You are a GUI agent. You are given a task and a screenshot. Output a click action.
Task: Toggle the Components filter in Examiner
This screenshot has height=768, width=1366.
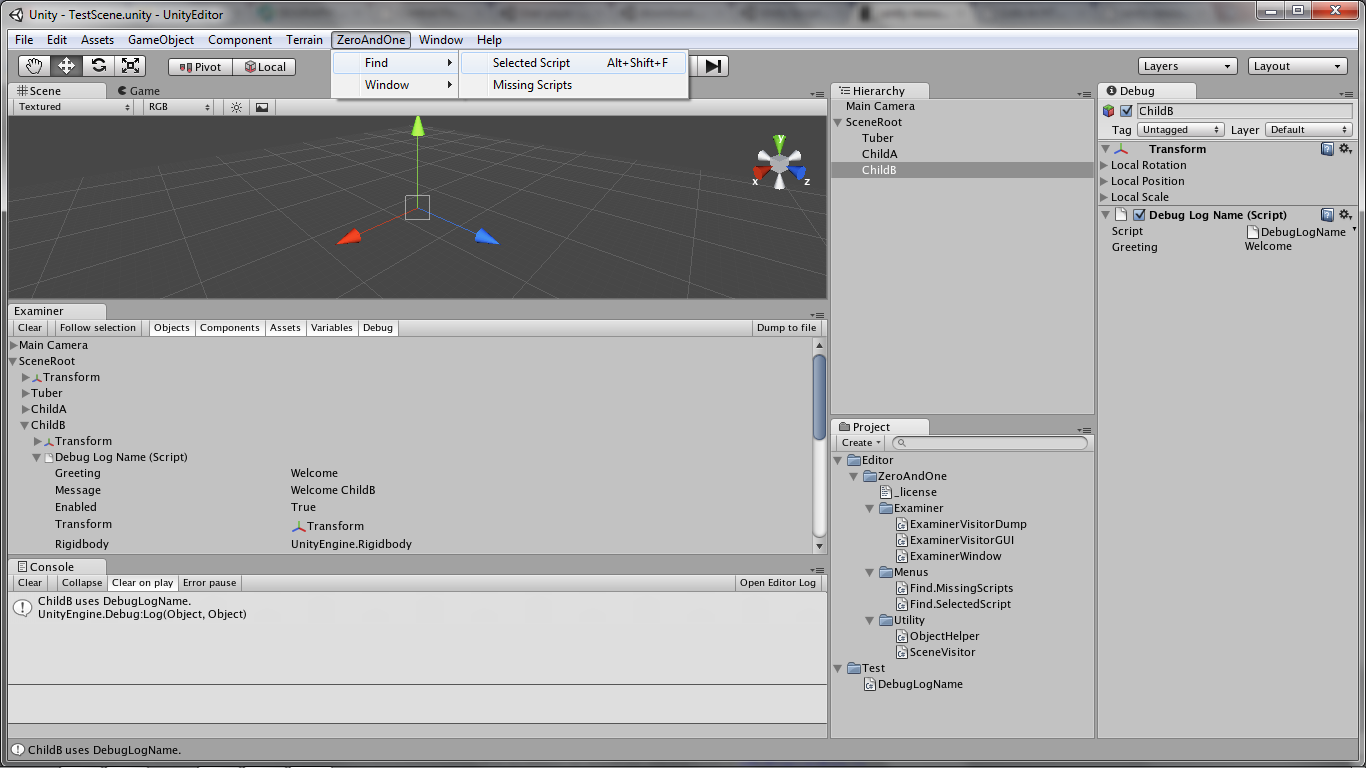(230, 328)
